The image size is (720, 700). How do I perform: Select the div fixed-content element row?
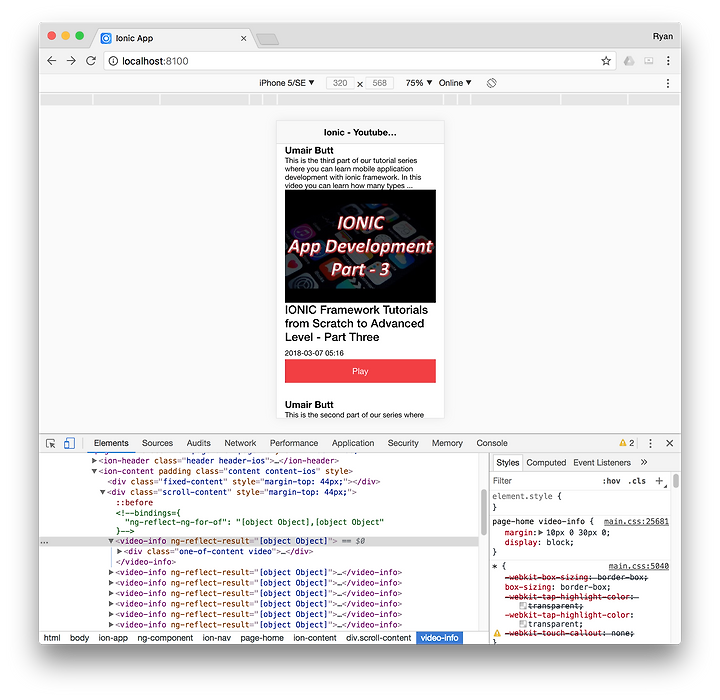click(x=243, y=481)
